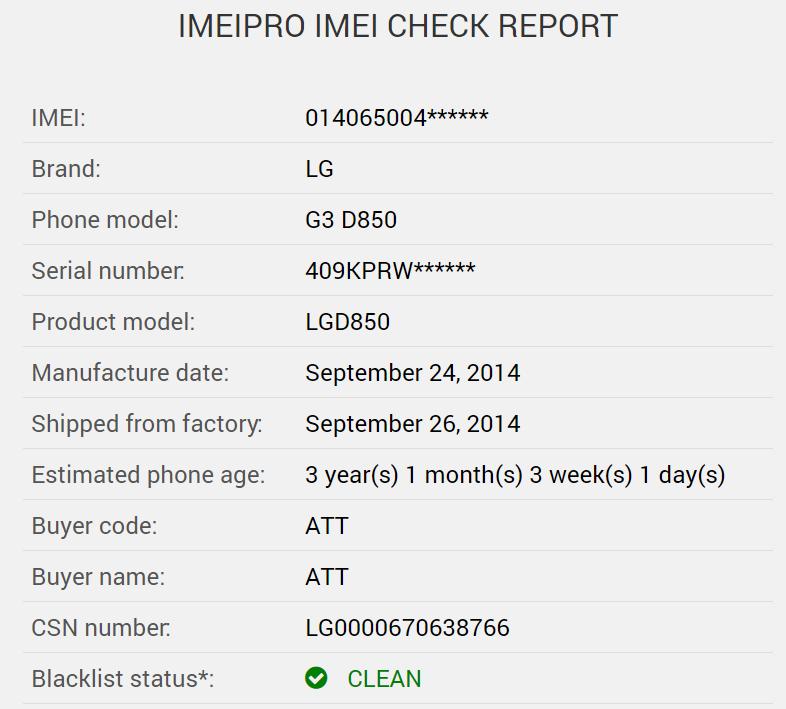Click the CSN number LG0000670638766
The height and width of the screenshot is (709, 786).
[407, 628]
